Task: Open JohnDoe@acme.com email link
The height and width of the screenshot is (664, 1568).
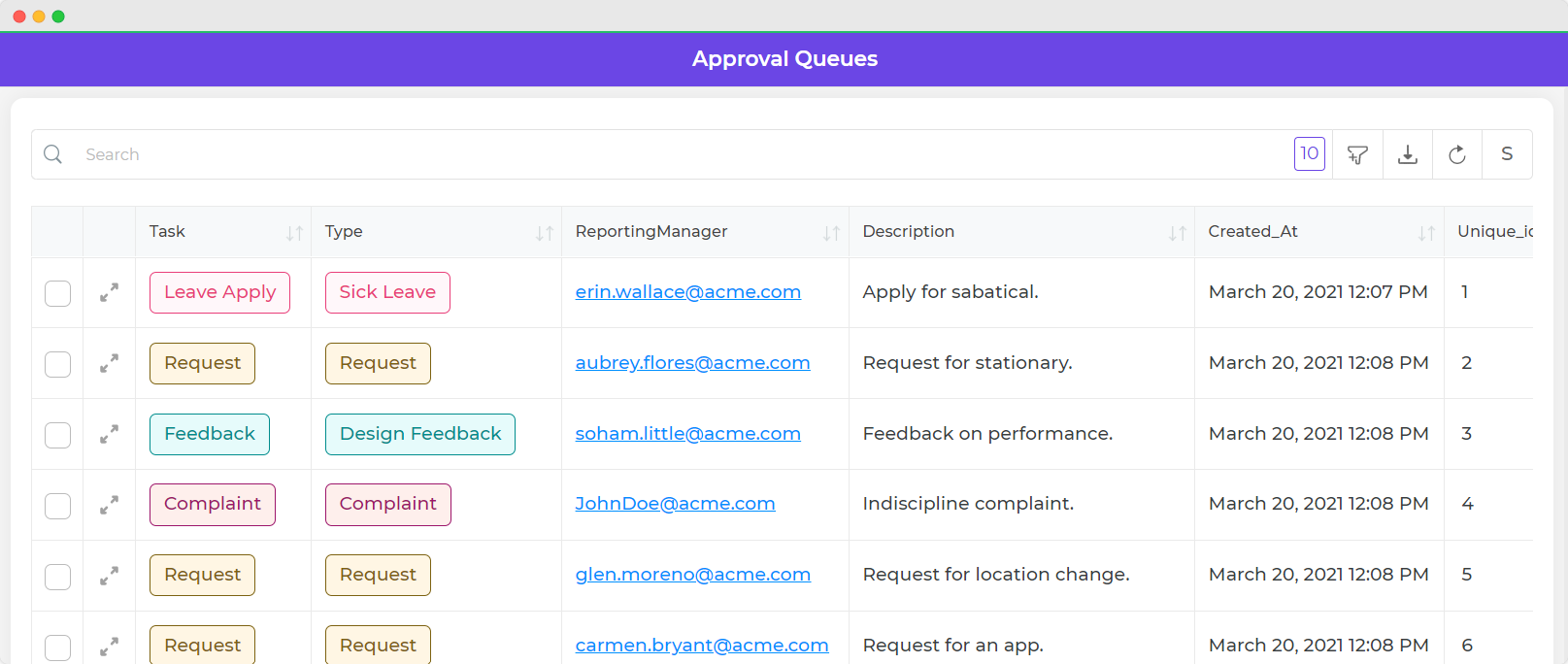Action: 675,504
